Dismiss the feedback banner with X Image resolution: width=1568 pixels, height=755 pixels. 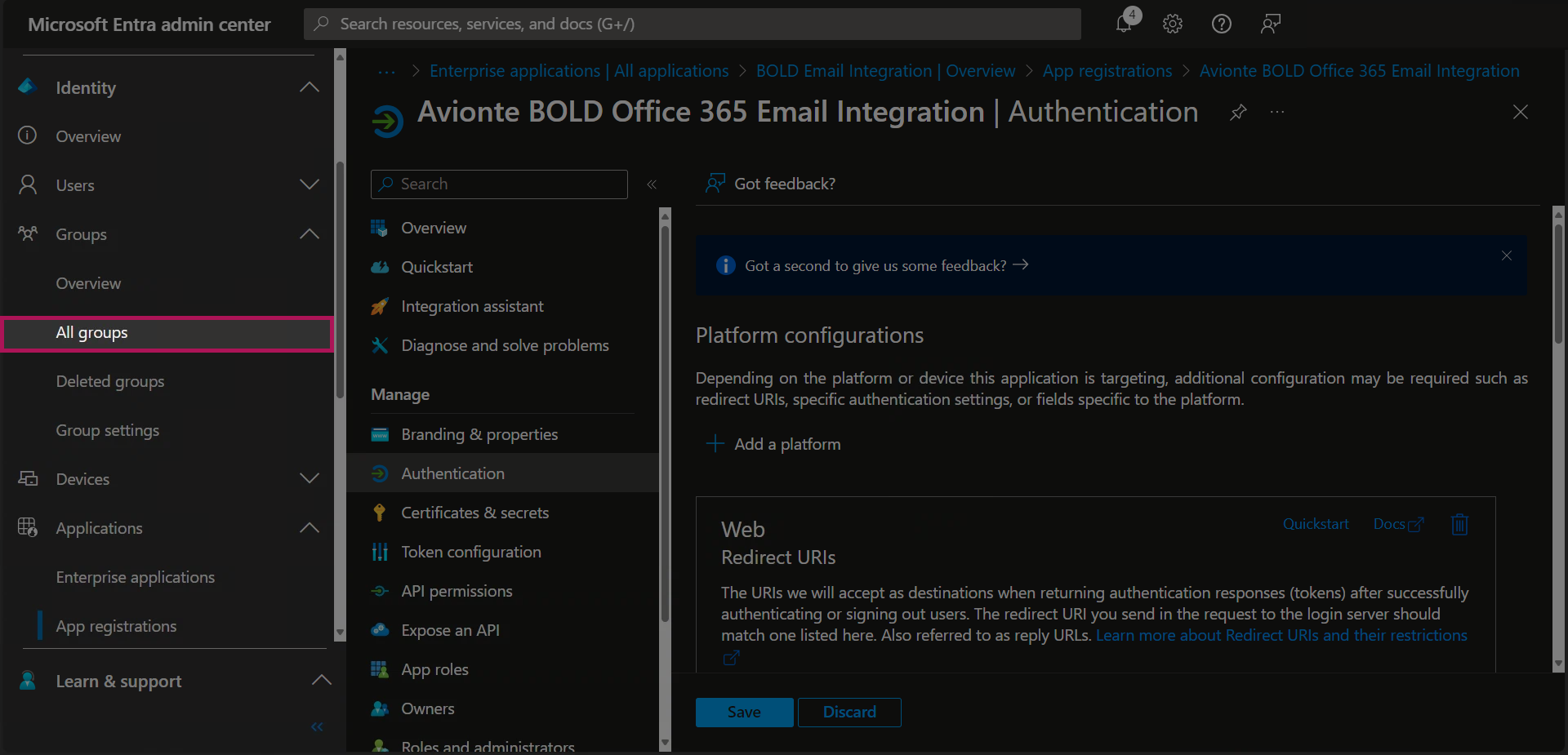1506,256
